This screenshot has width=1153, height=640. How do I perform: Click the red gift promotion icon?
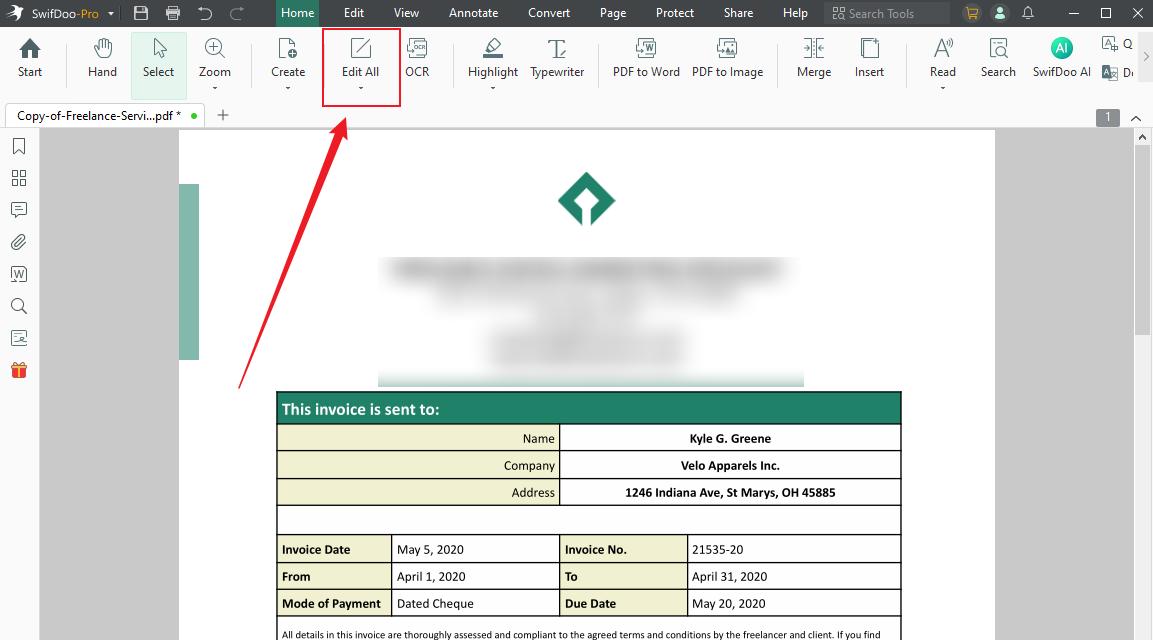coord(18,369)
